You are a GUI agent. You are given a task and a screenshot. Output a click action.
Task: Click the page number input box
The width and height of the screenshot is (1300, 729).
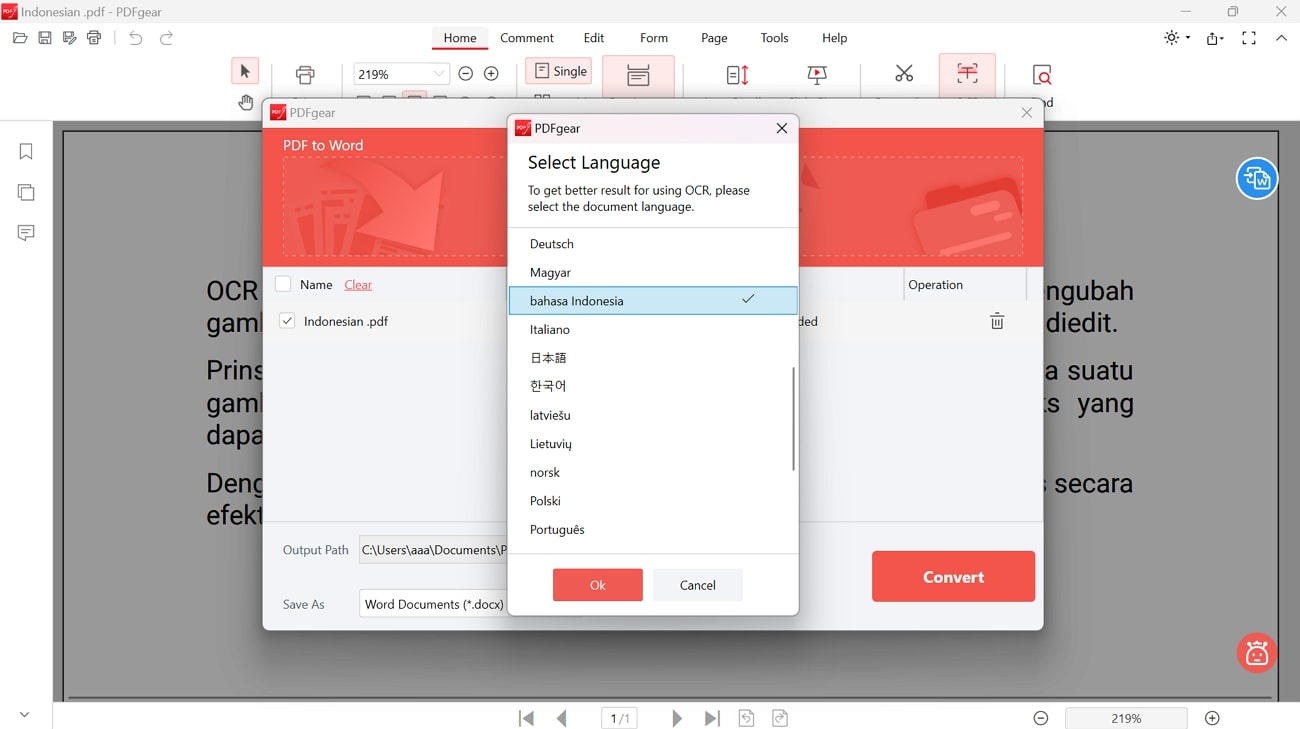click(620, 718)
